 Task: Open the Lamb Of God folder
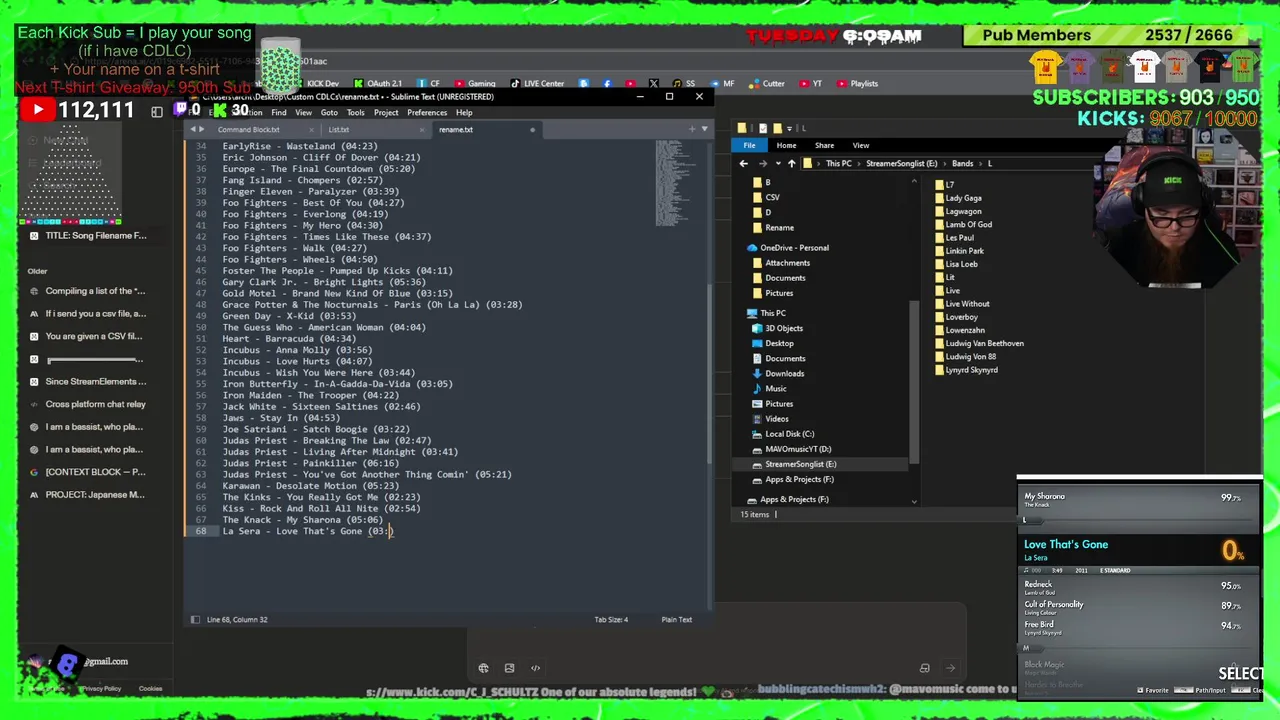pos(968,225)
